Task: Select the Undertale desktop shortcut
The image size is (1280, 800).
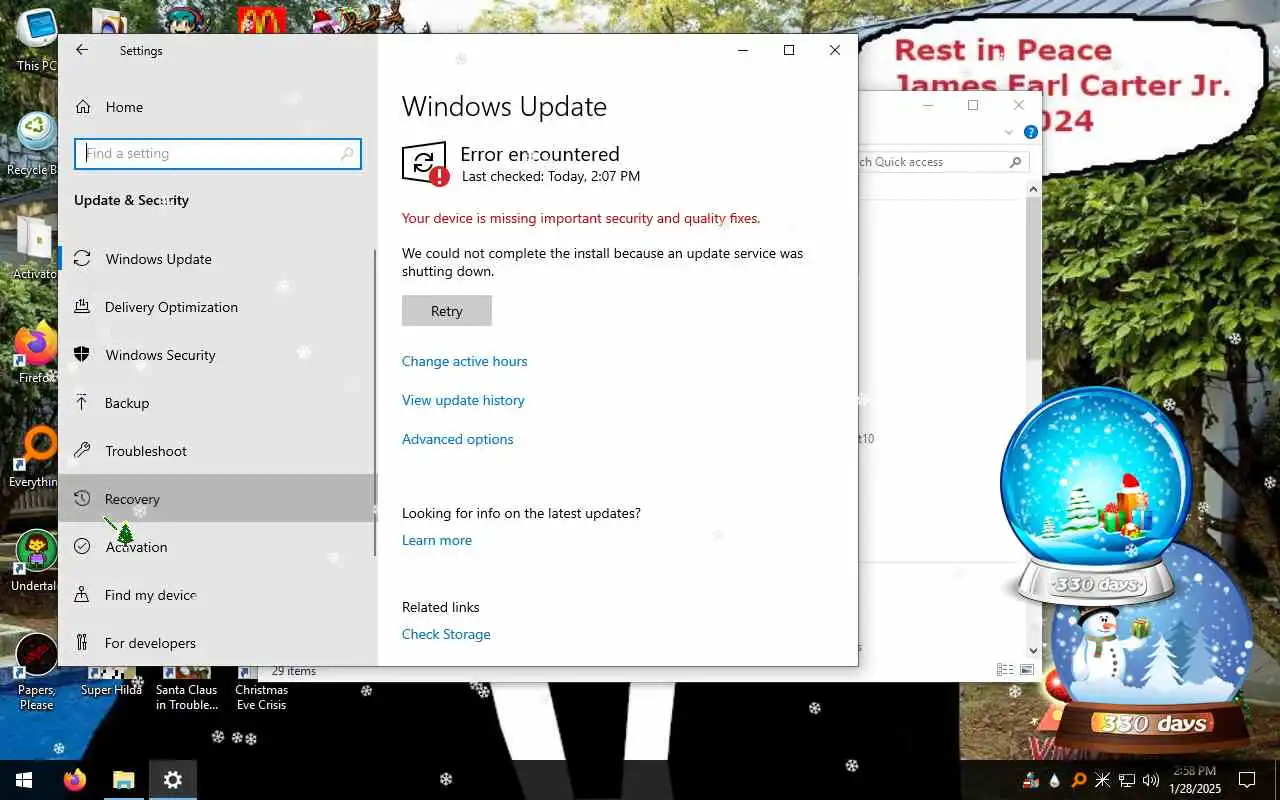Action: tap(36, 561)
